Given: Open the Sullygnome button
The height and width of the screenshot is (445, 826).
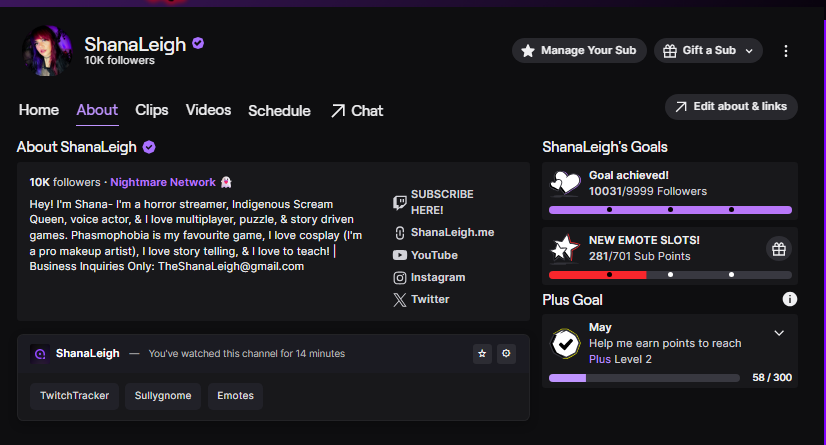Looking at the screenshot, I should tap(163, 396).
